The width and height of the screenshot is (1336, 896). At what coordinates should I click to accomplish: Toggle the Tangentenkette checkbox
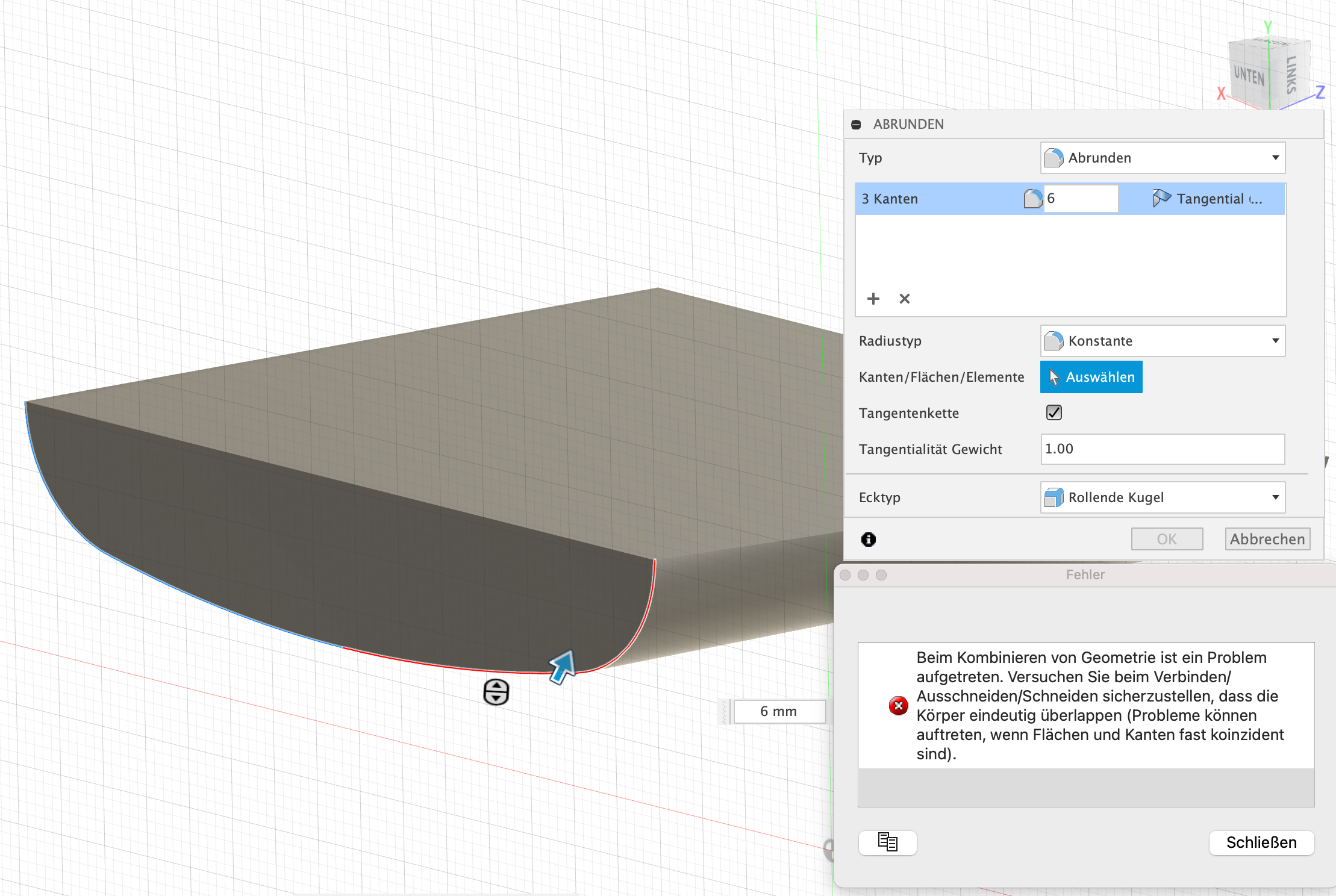pos(1054,412)
